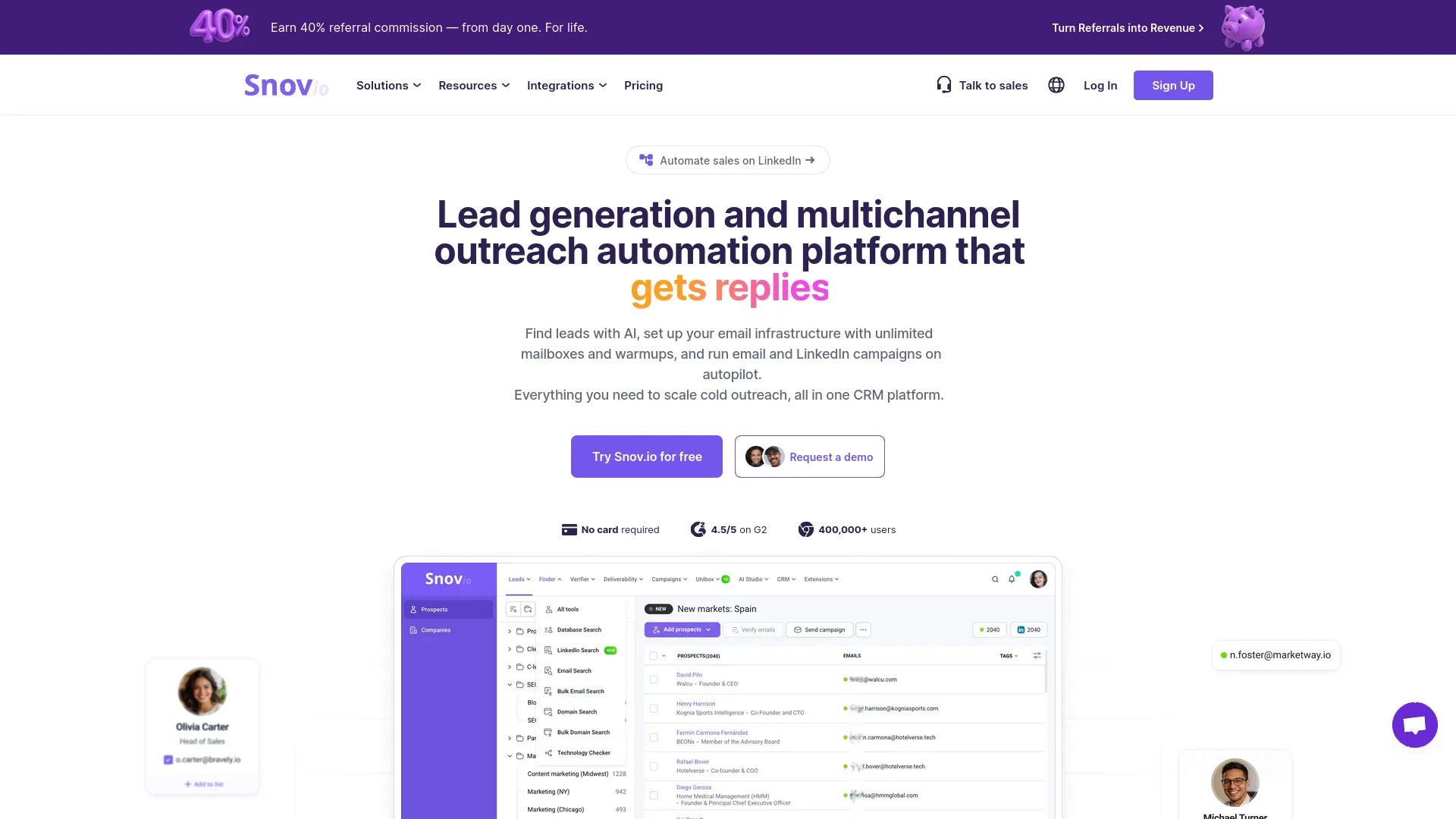Viewport: 1456px width, 819px height.
Task: Click the table column settings icon
Action: pyautogui.click(x=1037, y=656)
